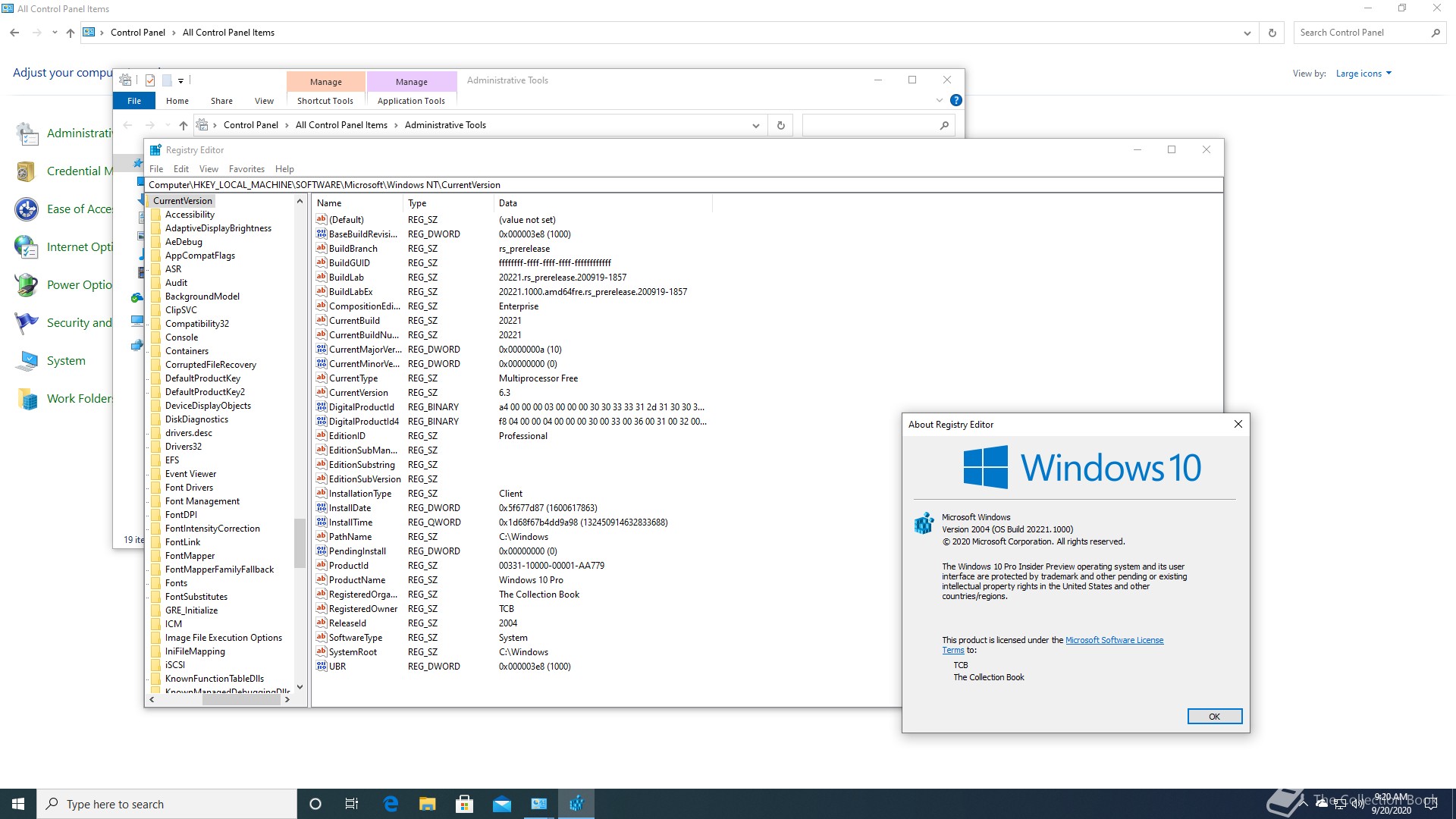Switch to the Shortcut Tools tab
The width and height of the screenshot is (1456, 819).
point(325,101)
